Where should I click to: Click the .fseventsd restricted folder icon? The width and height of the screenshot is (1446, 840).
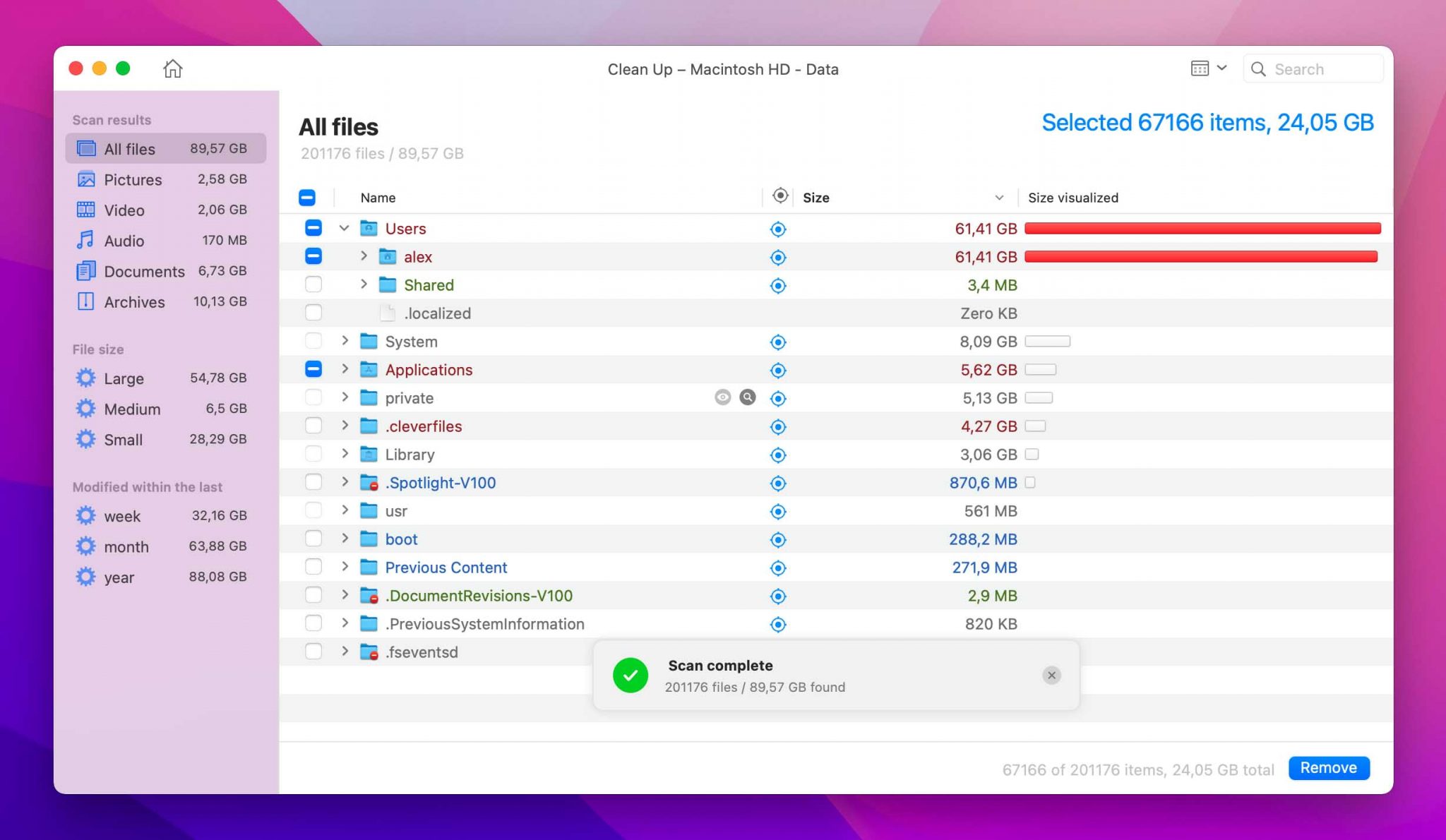pos(369,652)
